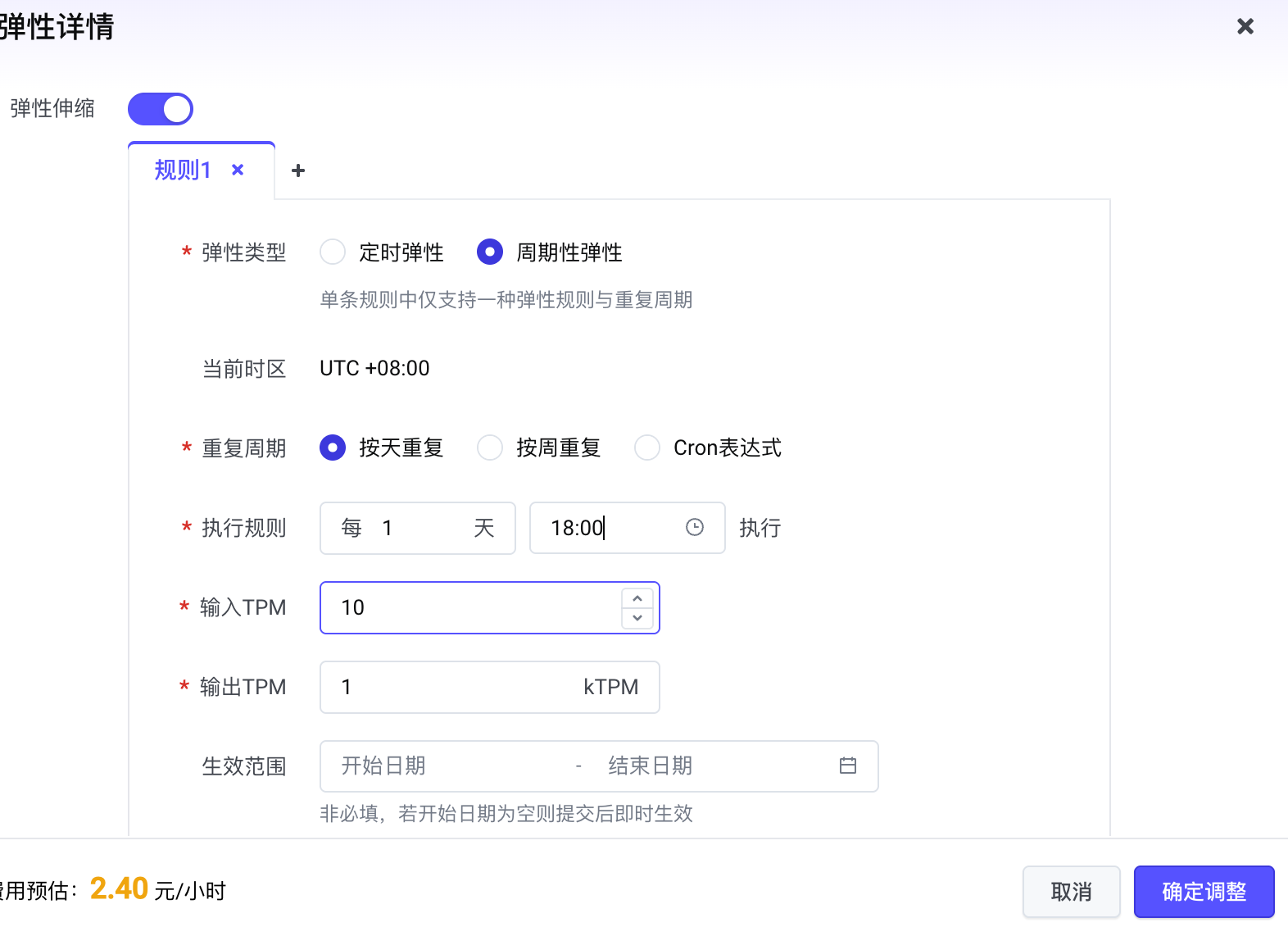Click the 18:00 execution time field
The height and width of the screenshot is (936, 1288).
(x=606, y=528)
